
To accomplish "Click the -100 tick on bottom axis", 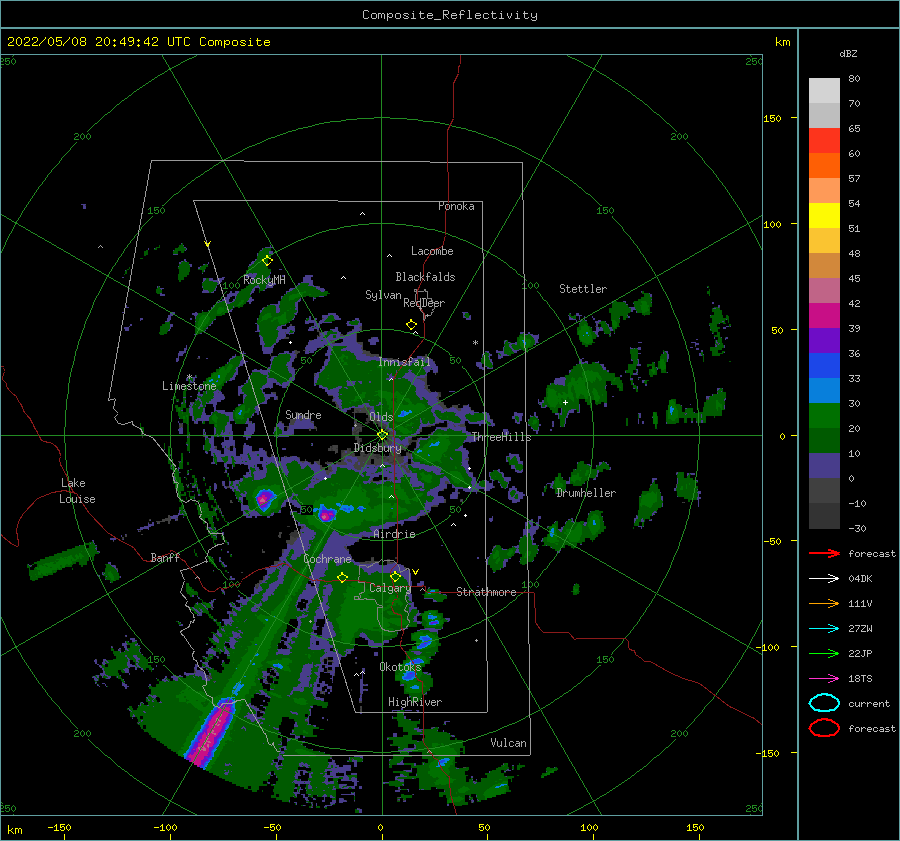I will [165, 827].
